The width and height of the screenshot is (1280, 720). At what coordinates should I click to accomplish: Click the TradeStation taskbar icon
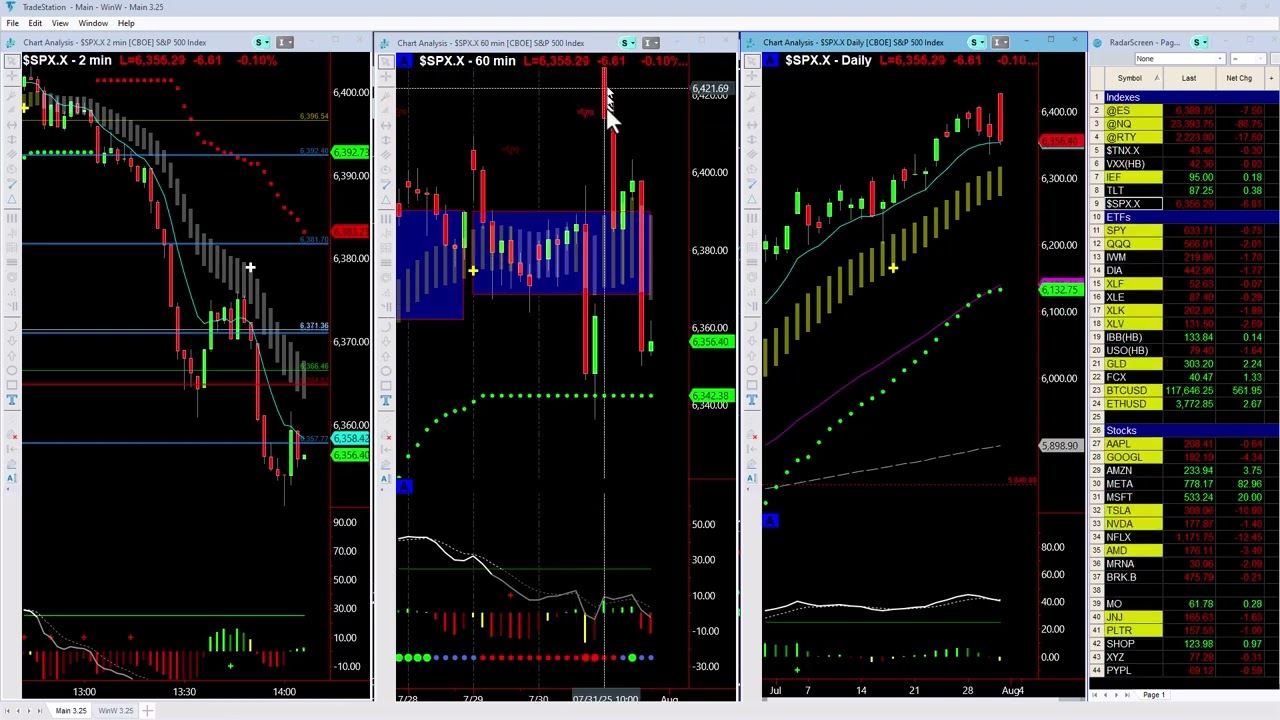(x=10, y=7)
